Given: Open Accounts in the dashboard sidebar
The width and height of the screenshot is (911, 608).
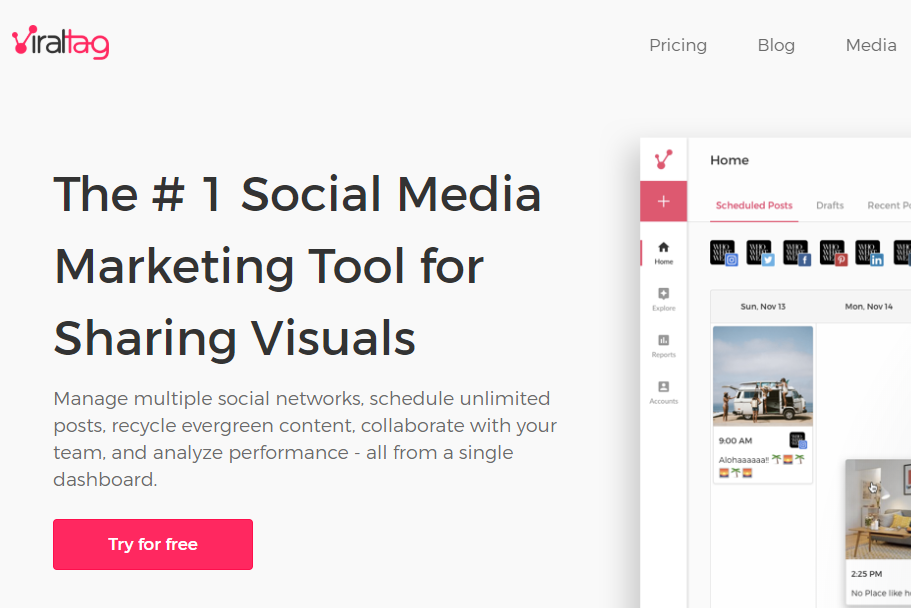Looking at the screenshot, I should tap(663, 392).
